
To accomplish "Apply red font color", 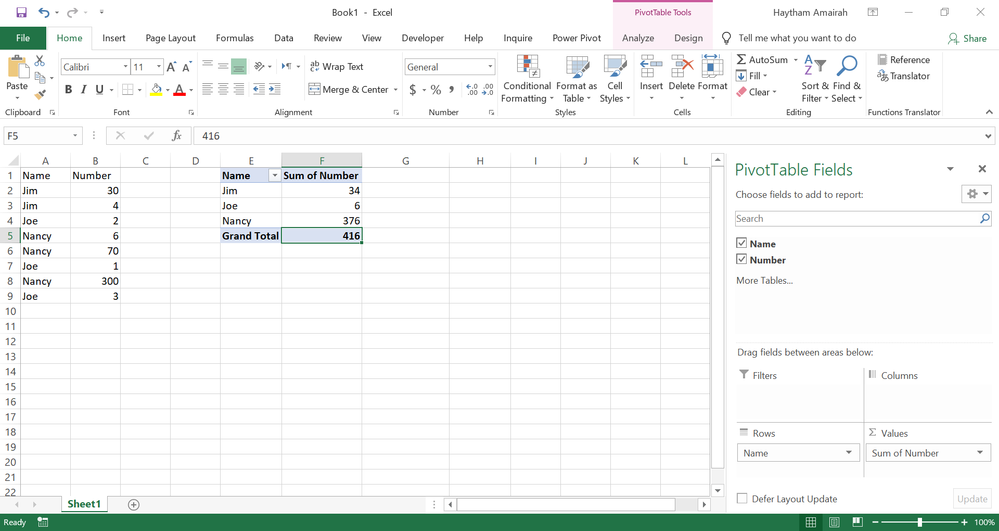I will click(179, 90).
